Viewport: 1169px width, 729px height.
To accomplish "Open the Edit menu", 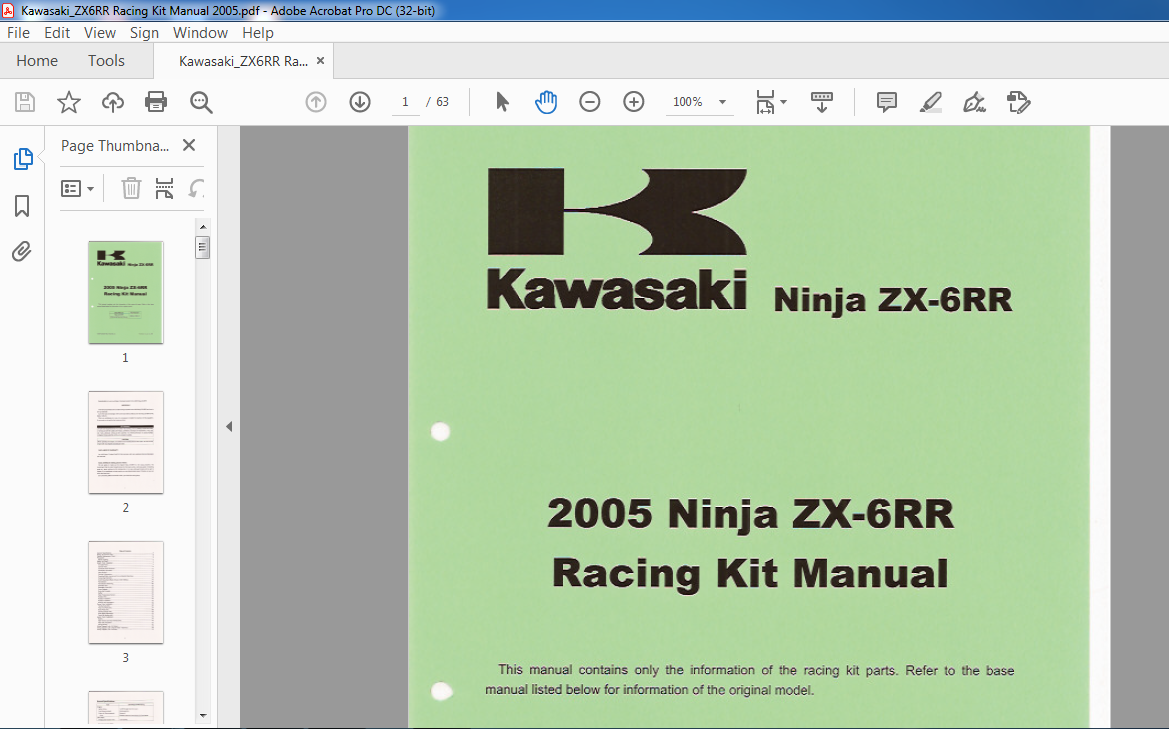I will pyautogui.click(x=57, y=33).
